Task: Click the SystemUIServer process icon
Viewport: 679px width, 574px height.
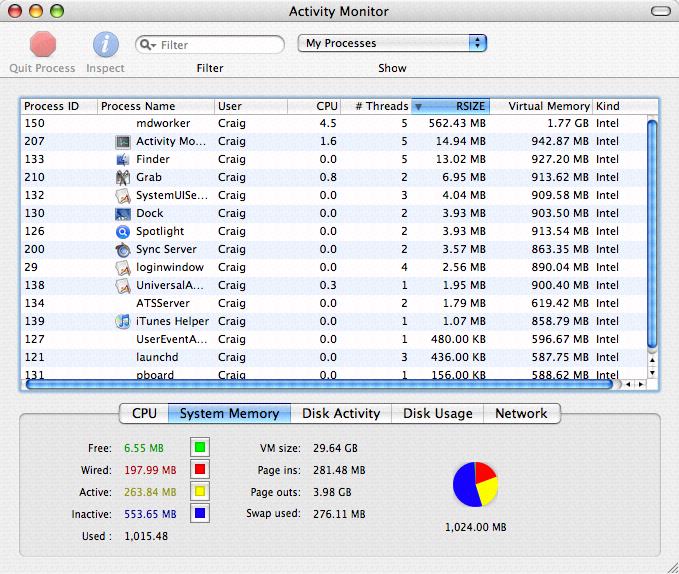Action: click(123, 196)
